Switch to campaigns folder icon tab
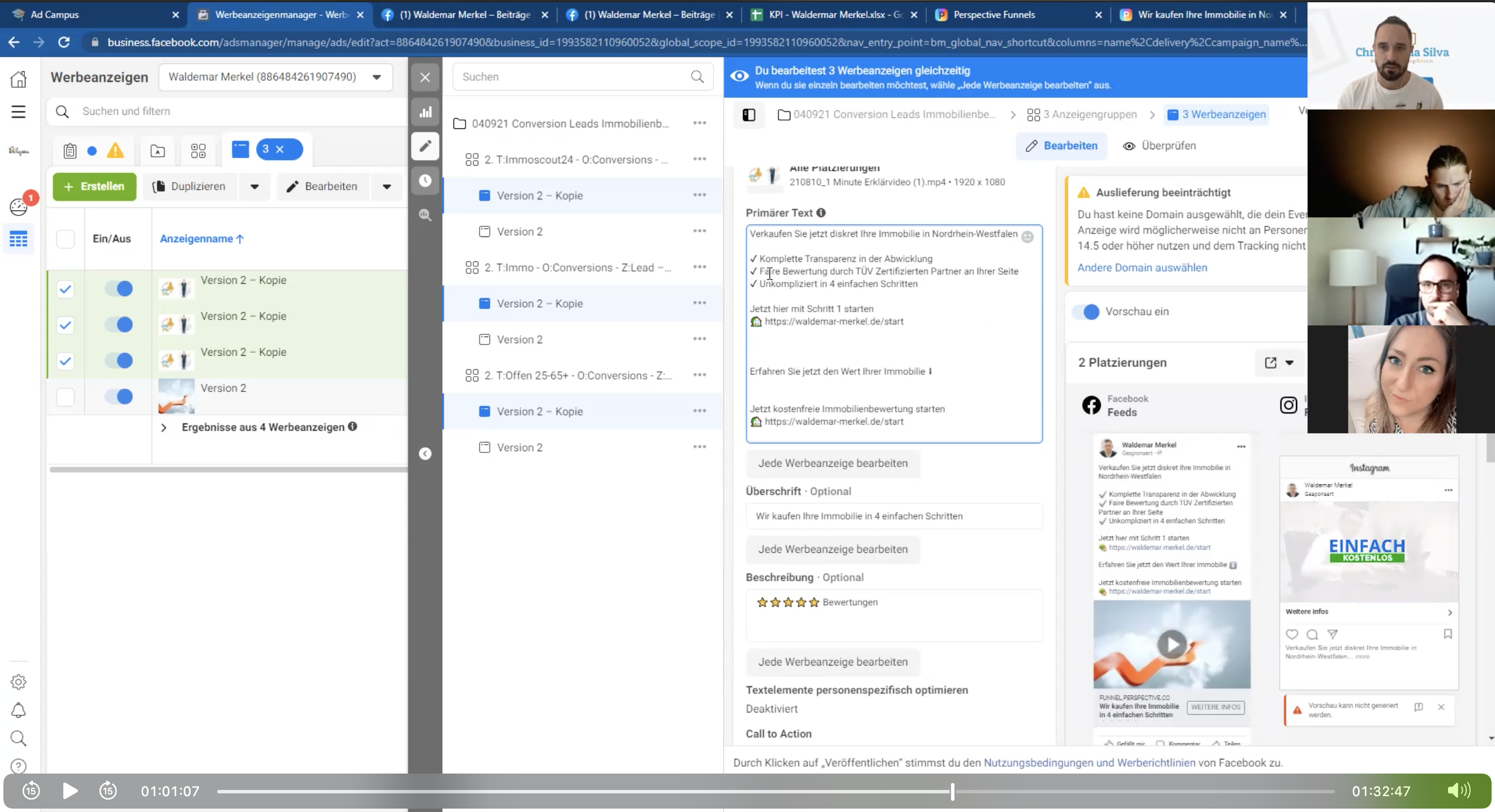This screenshot has height=812, width=1495. [157, 151]
